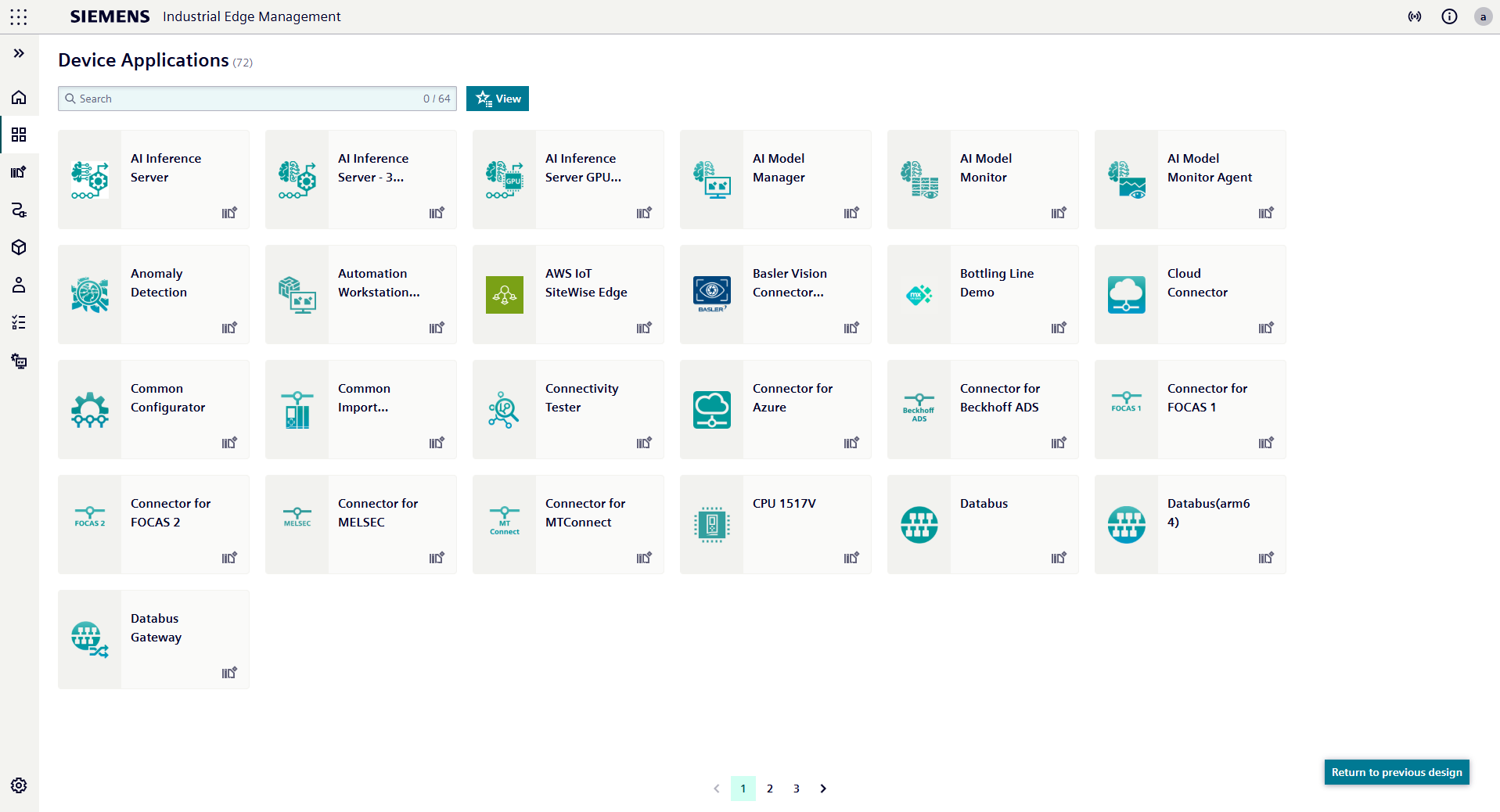Open the Common Import app card
Viewport: 1500px width, 812px height.
point(361,409)
